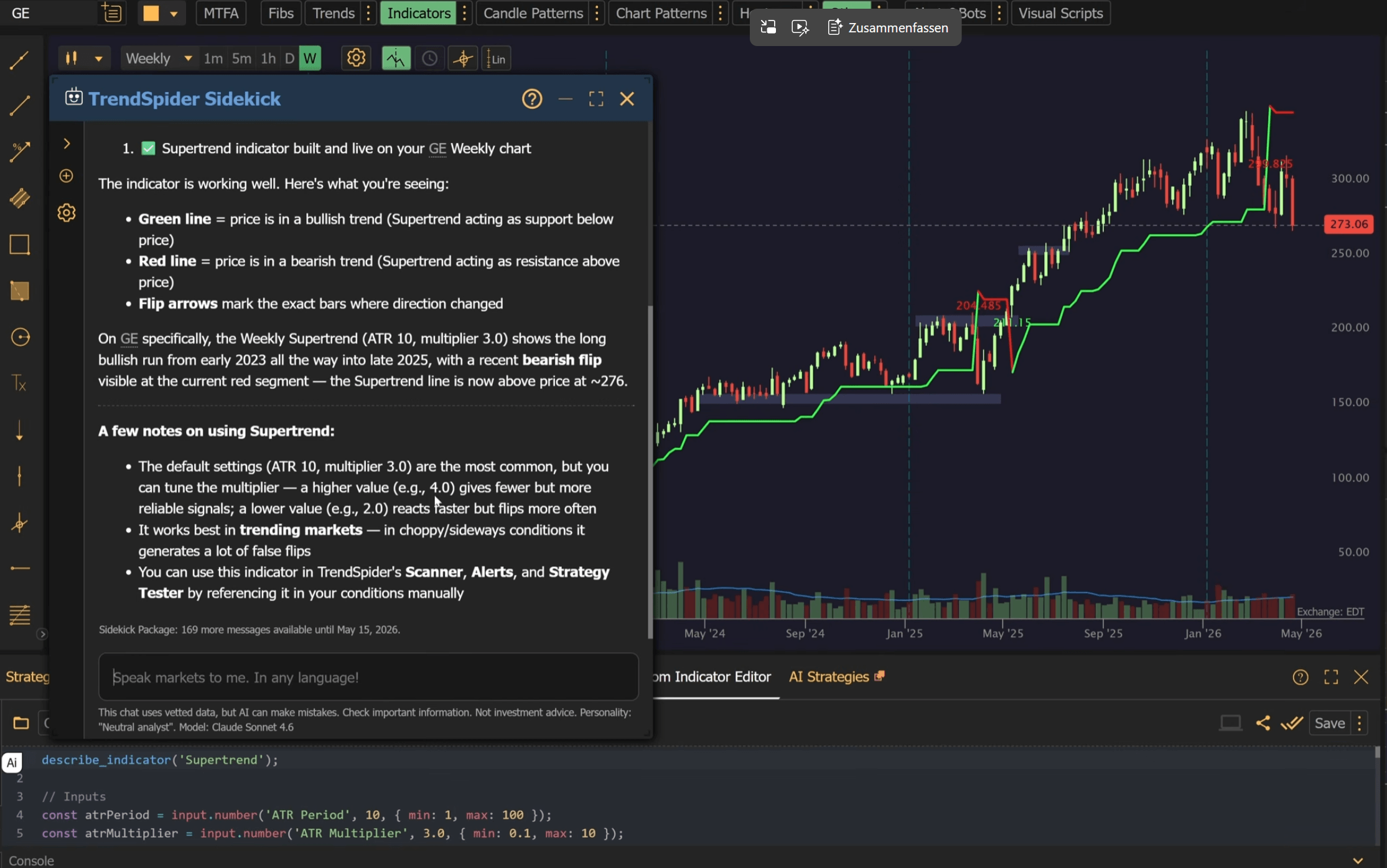Toggle the green price-action chart button
Viewport: 1387px width, 868px height.
pos(396,58)
